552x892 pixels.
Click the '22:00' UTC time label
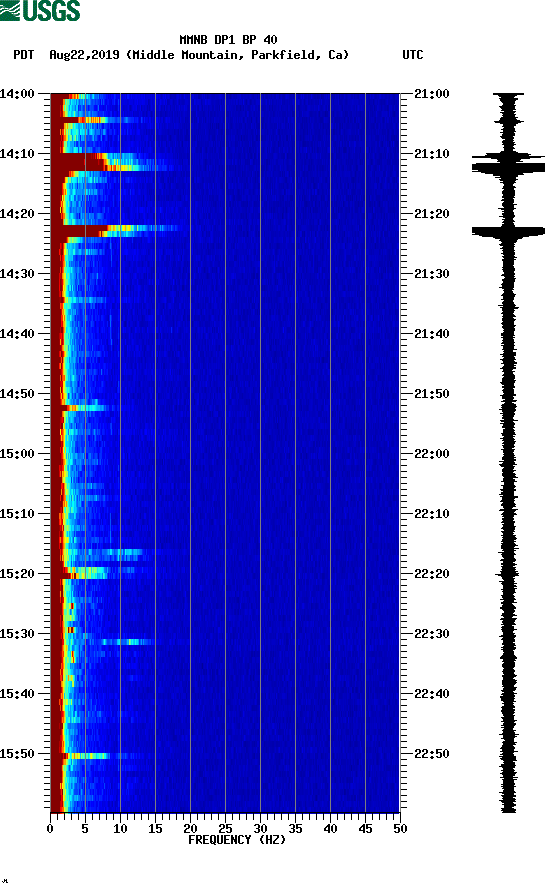coord(432,454)
